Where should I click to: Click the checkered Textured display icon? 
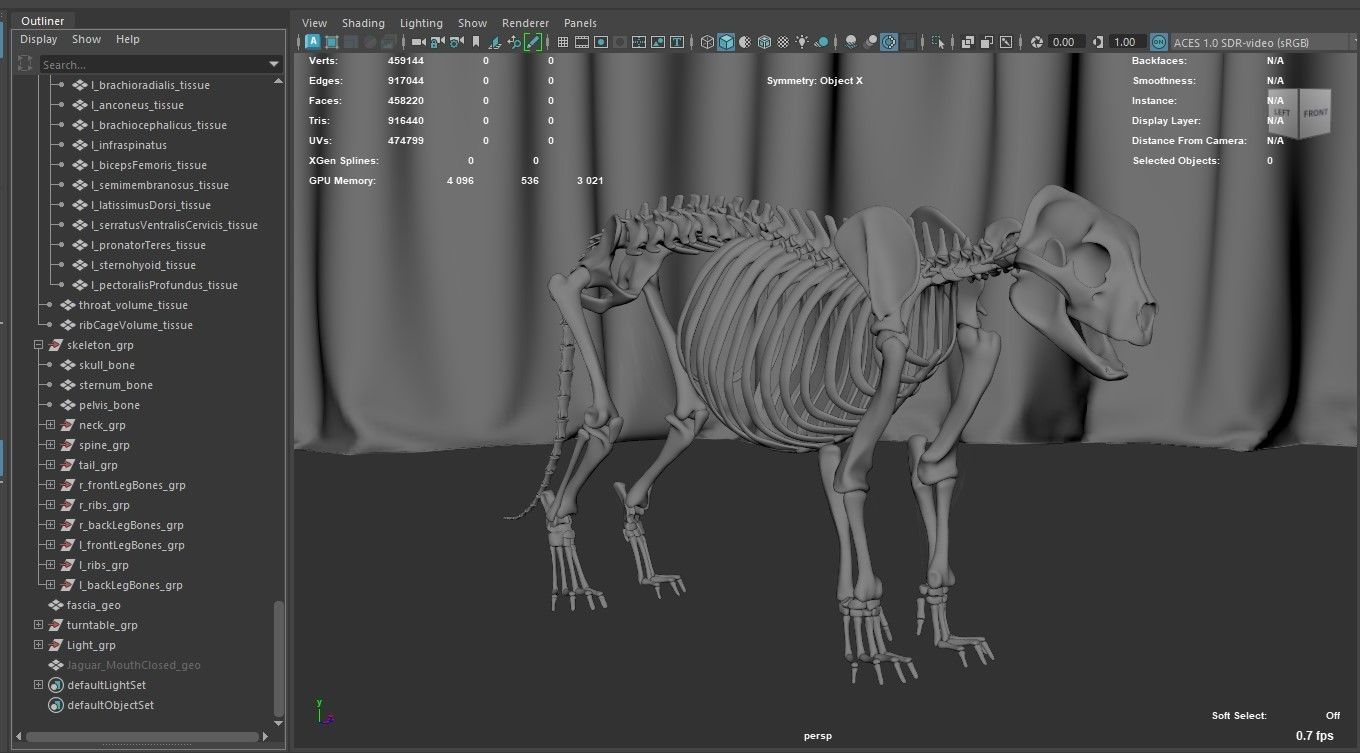pos(783,42)
